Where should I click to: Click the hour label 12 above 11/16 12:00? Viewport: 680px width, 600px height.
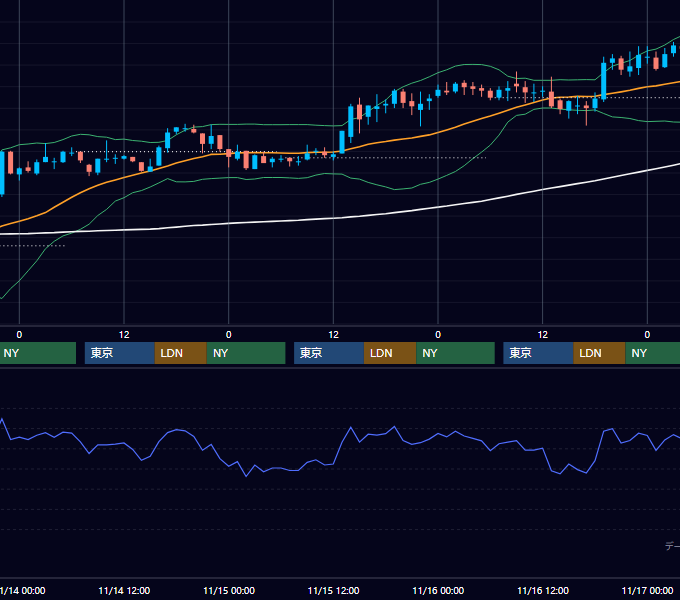(543, 335)
